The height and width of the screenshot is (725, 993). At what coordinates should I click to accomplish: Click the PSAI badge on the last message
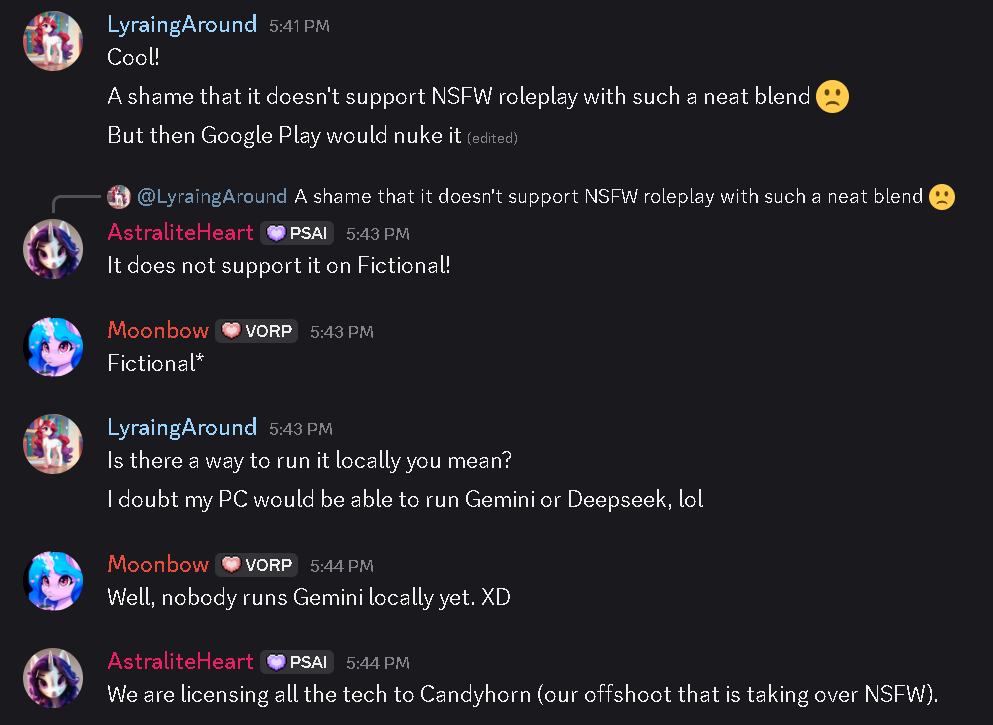[297, 662]
